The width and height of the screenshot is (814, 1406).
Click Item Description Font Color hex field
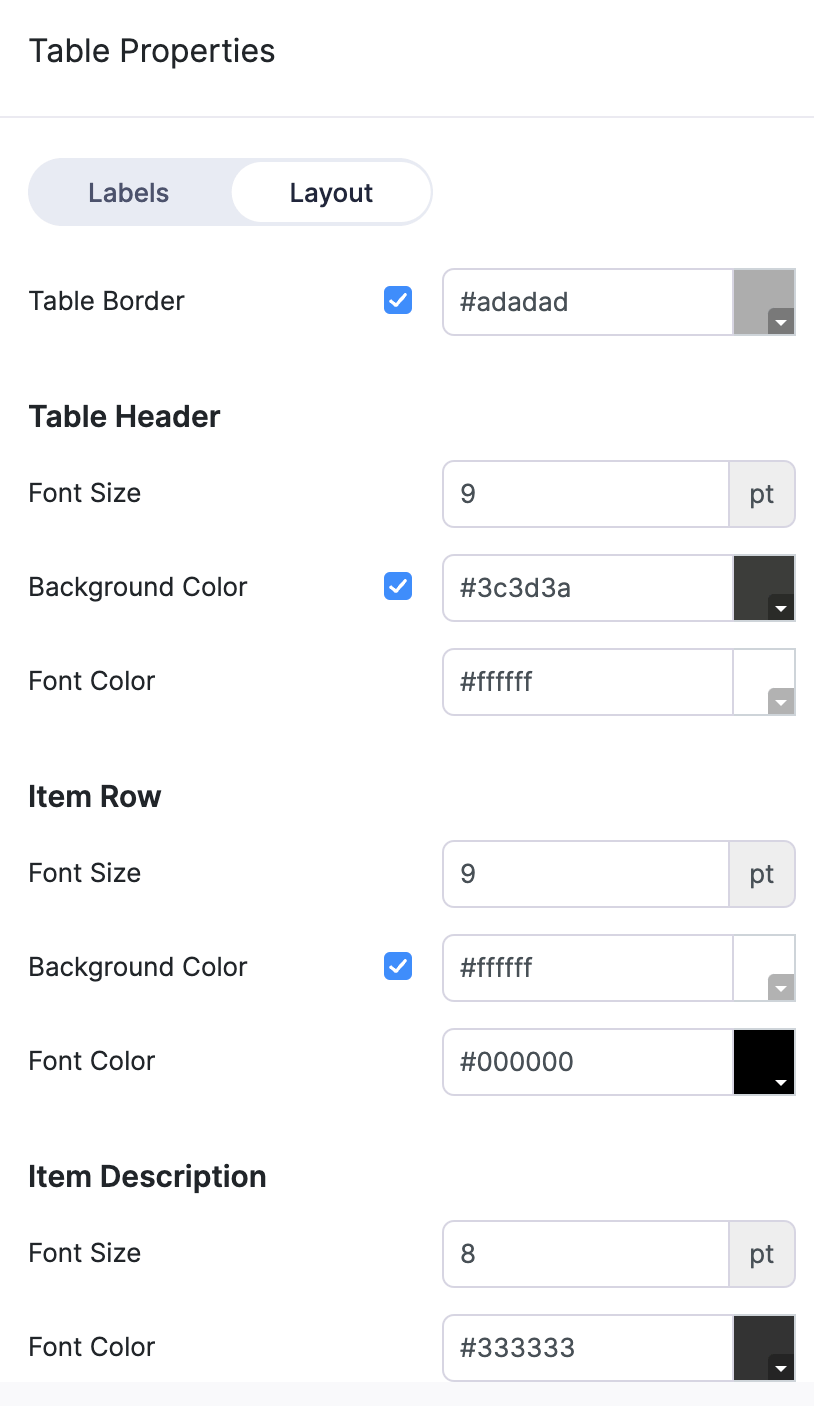tap(588, 1348)
